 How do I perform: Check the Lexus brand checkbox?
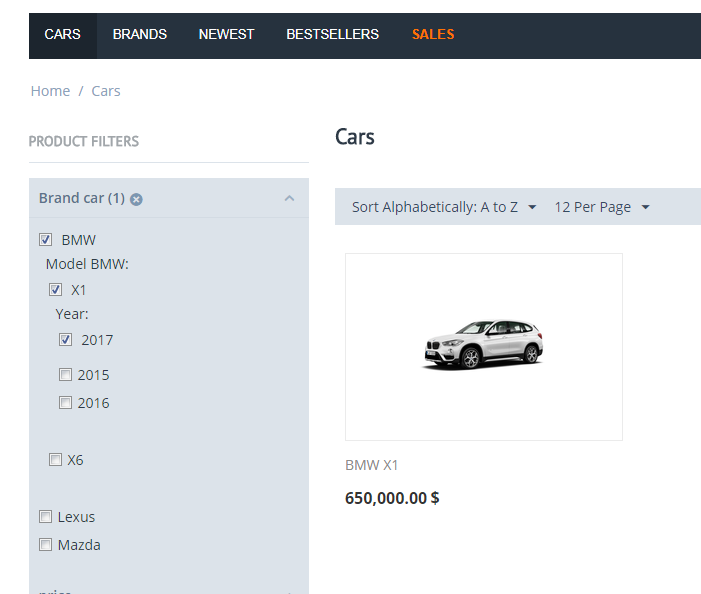click(x=45, y=517)
